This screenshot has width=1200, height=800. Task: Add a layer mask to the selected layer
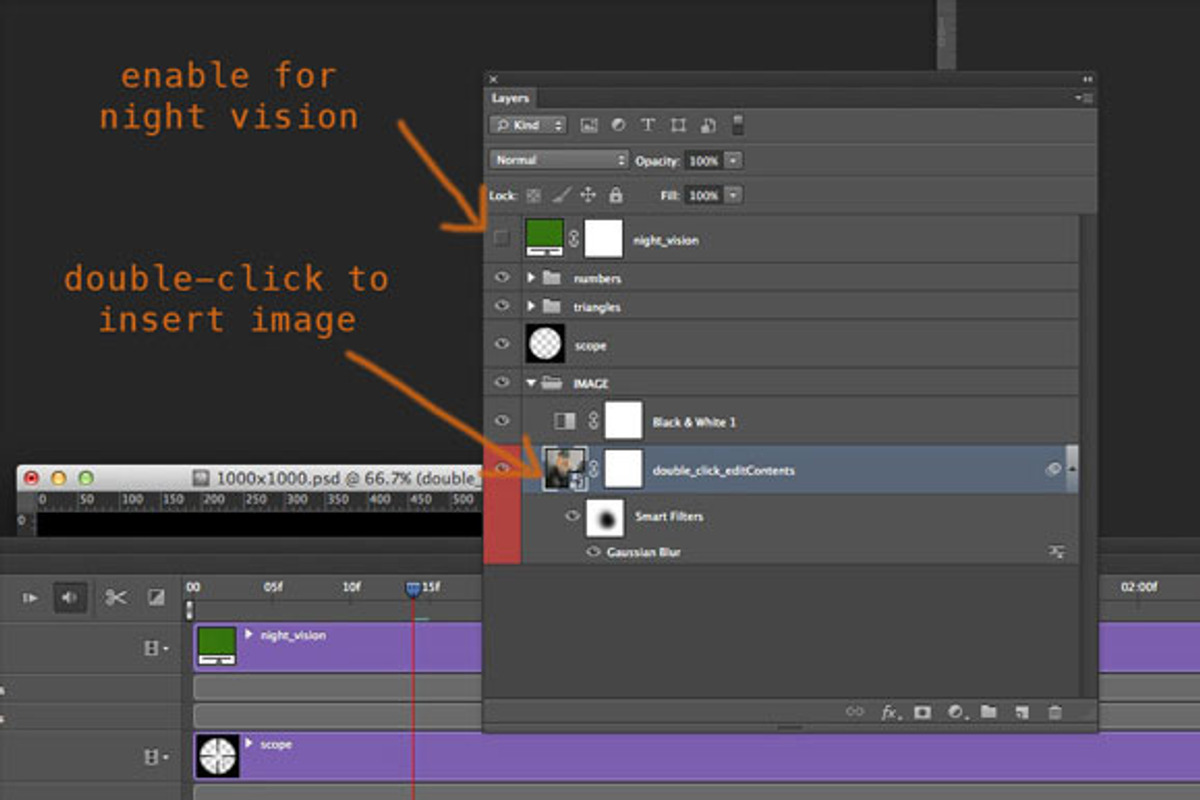pyautogui.click(x=922, y=711)
